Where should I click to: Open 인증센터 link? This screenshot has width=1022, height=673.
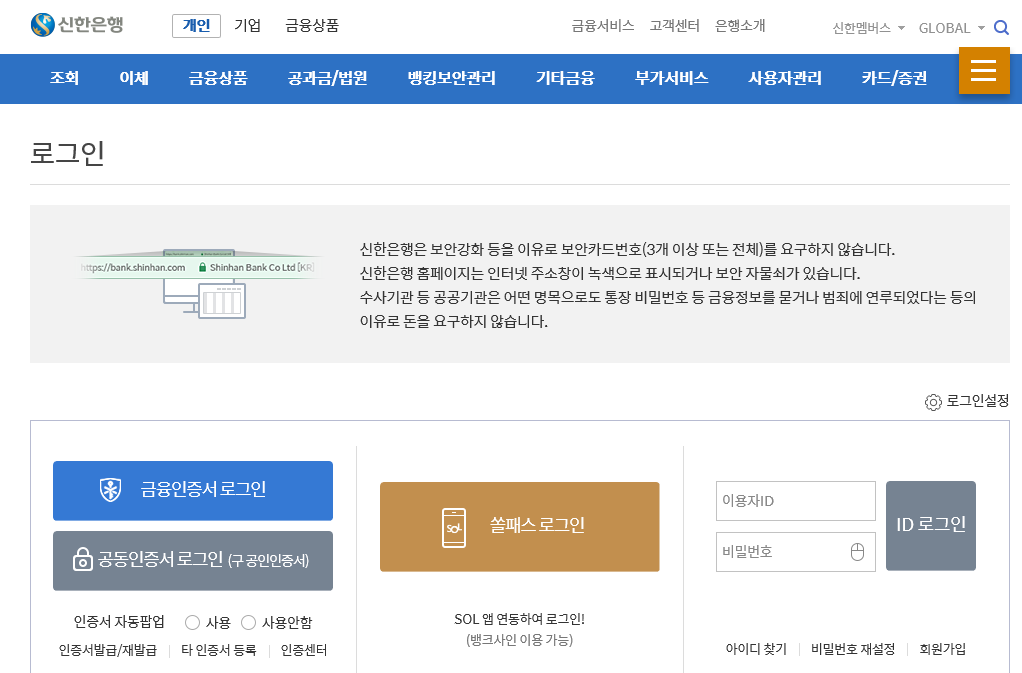[304, 650]
